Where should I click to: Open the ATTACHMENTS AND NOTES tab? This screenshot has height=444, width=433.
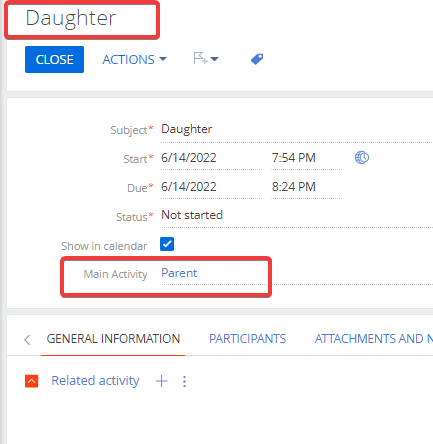click(x=374, y=339)
